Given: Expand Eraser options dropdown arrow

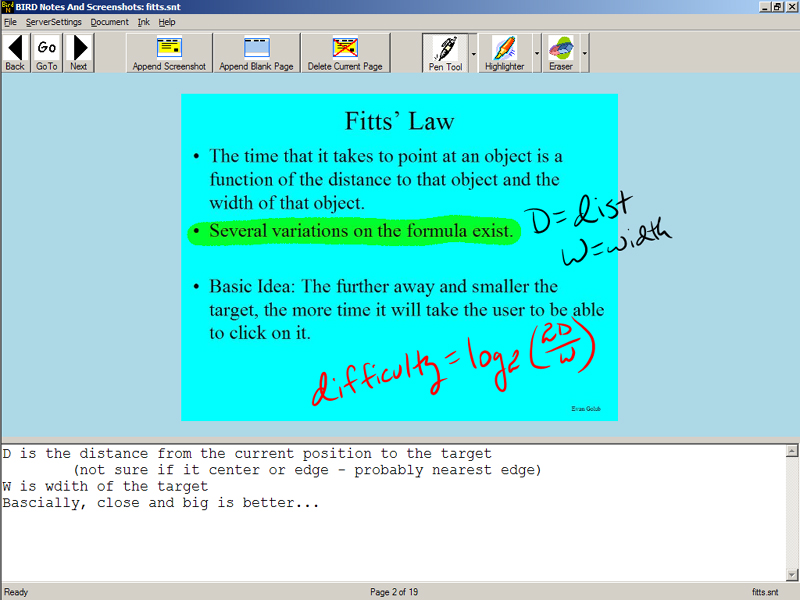Looking at the screenshot, I should pos(585,53).
